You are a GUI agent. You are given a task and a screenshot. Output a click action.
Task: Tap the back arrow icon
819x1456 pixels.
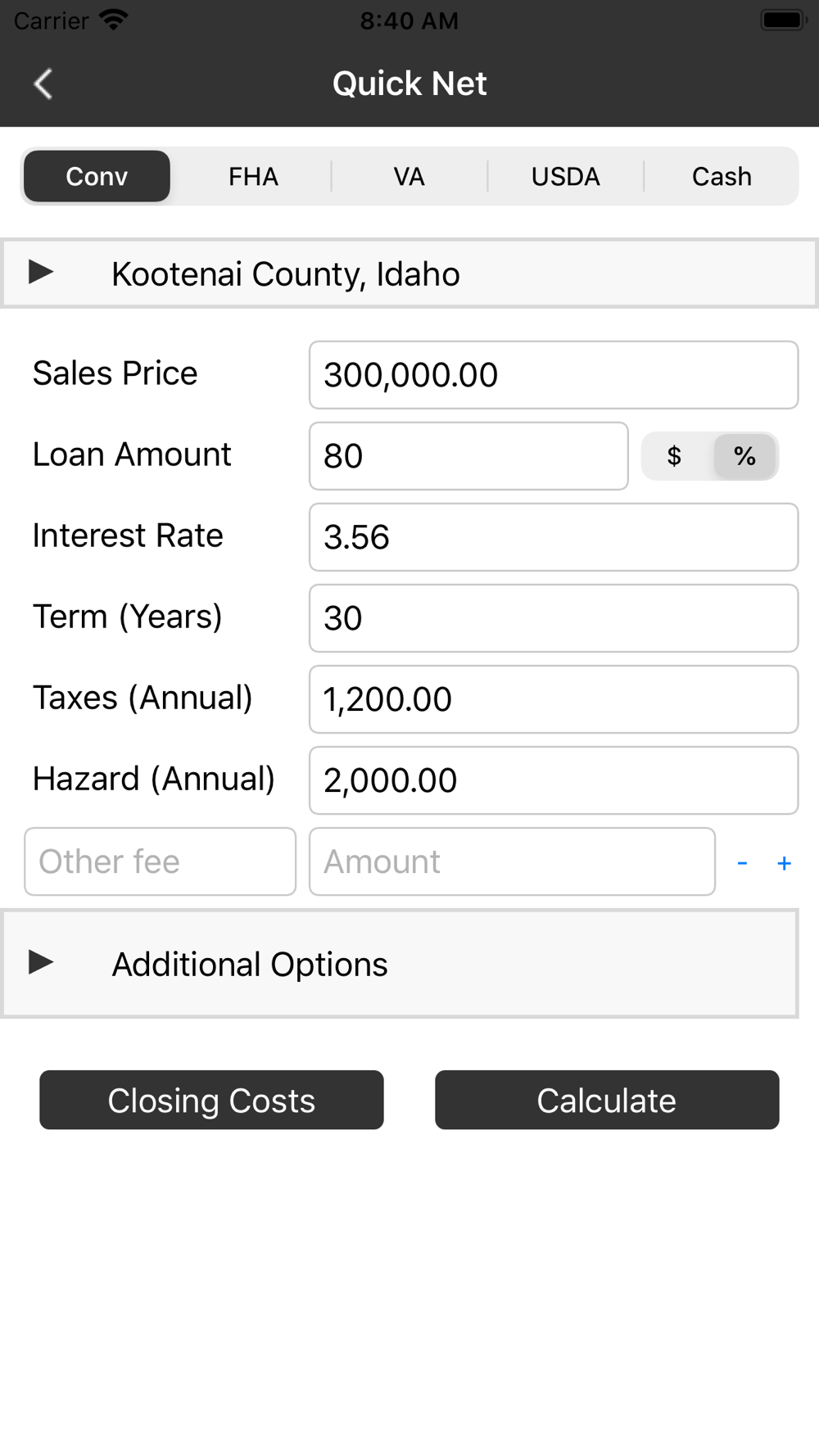tap(43, 84)
